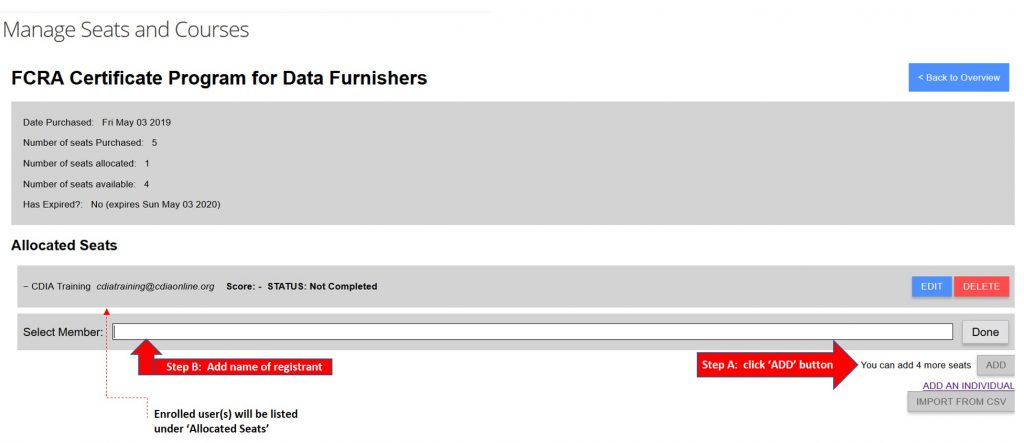Select the Manage Seats and Courses title
This screenshot has width=1024, height=443.
126,30
